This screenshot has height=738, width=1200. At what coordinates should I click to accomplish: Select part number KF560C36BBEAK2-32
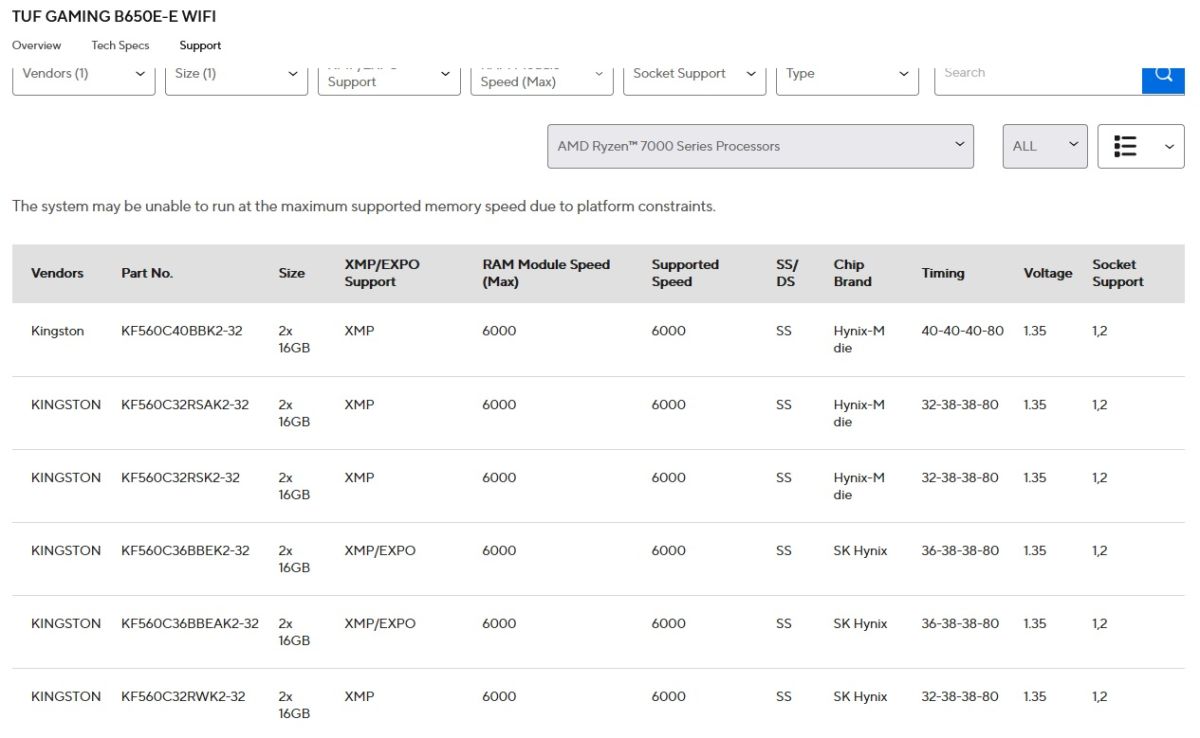pyautogui.click(x=190, y=624)
